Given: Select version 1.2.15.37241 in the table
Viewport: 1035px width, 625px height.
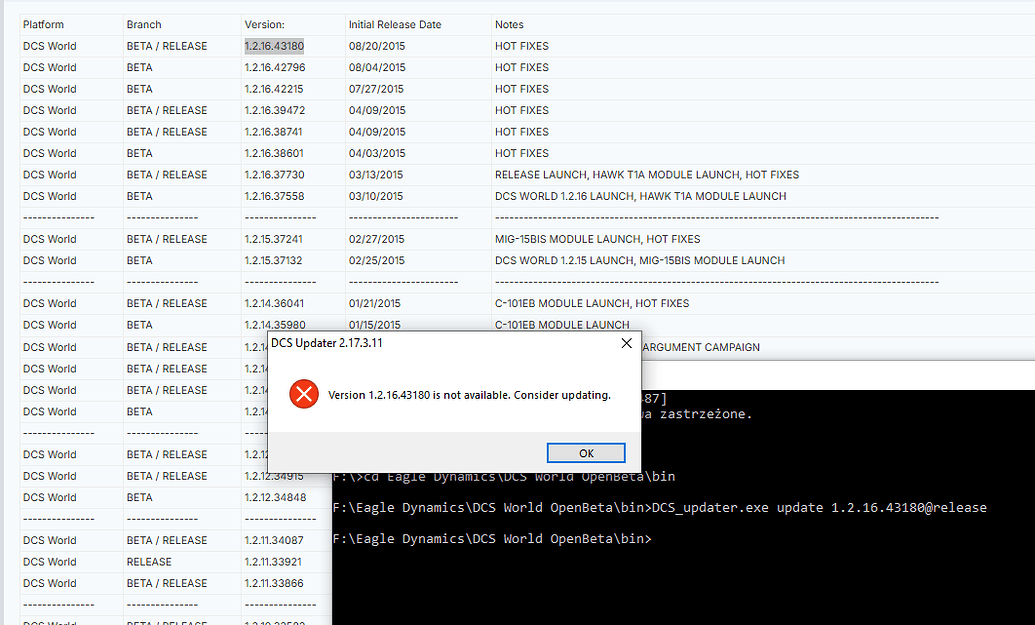Looking at the screenshot, I should point(275,239).
